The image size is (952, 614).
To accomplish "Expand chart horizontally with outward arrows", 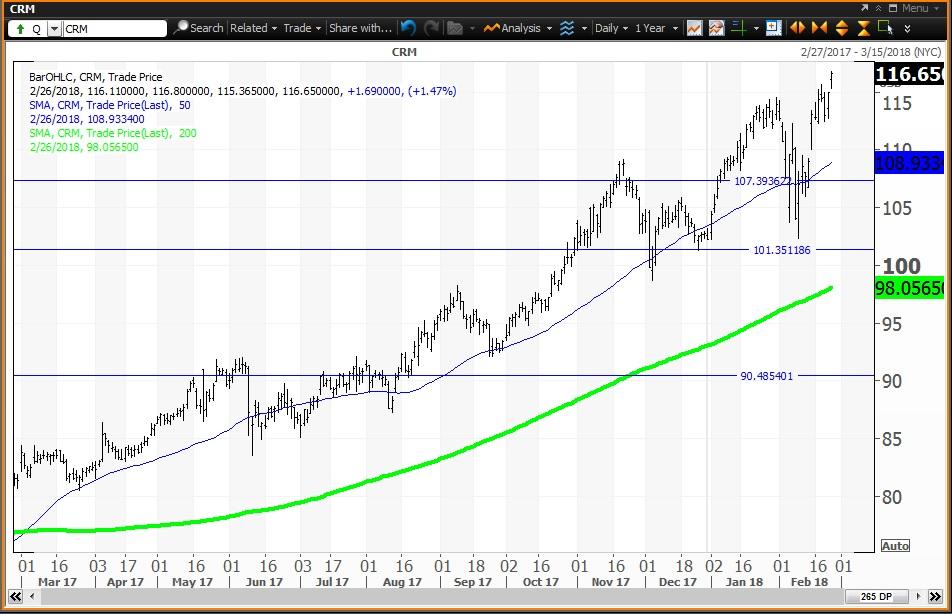I will pyautogui.click(x=797, y=28).
